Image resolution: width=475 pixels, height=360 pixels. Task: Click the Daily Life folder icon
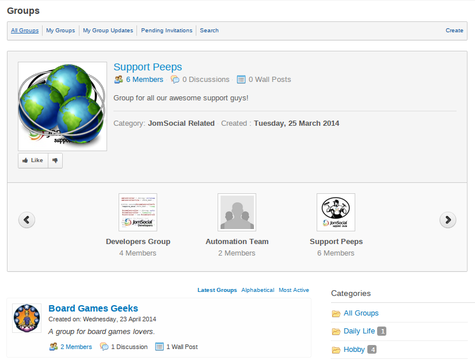336,331
